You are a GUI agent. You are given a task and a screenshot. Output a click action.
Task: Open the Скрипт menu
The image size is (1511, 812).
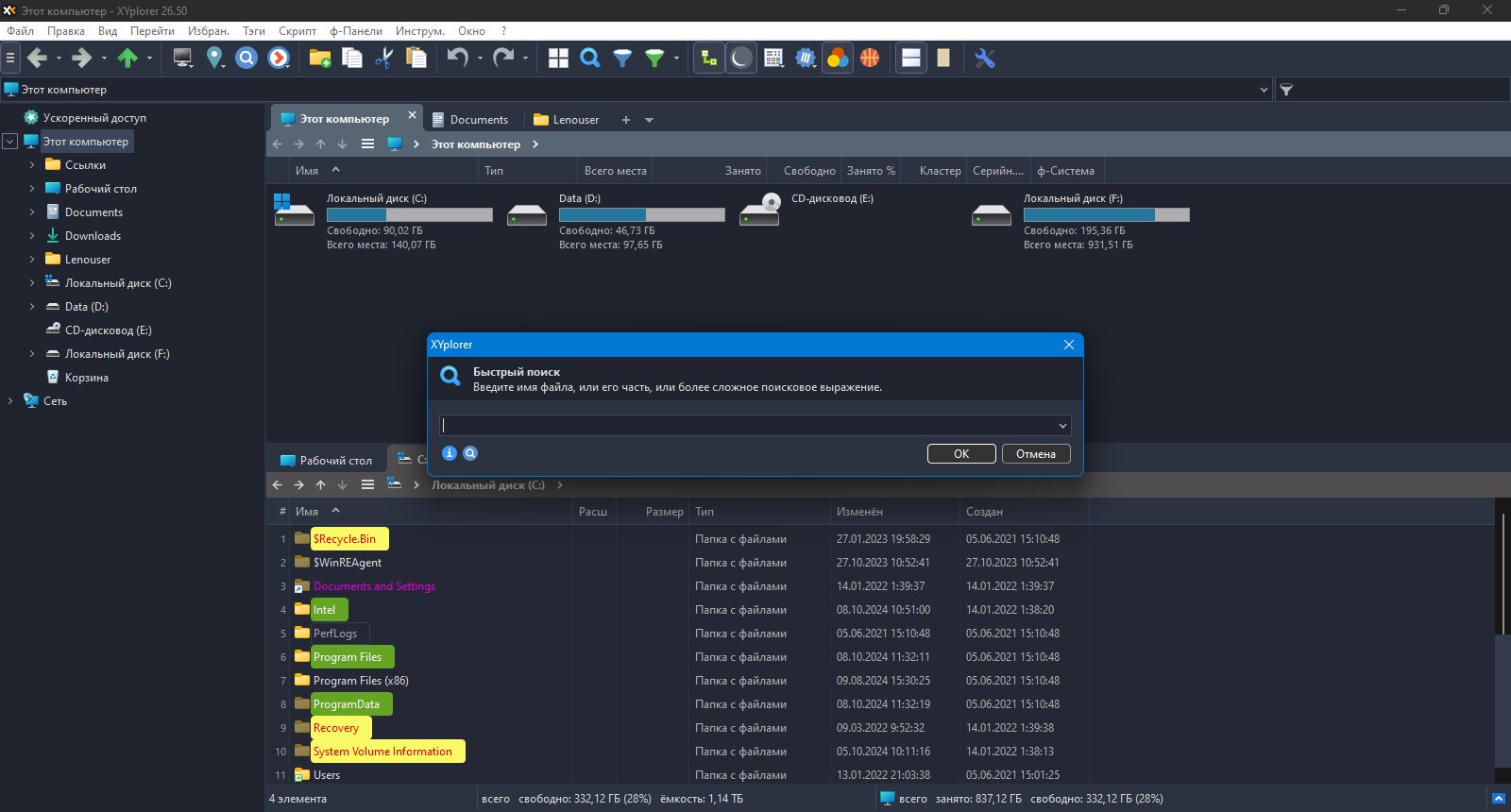(x=297, y=31)
